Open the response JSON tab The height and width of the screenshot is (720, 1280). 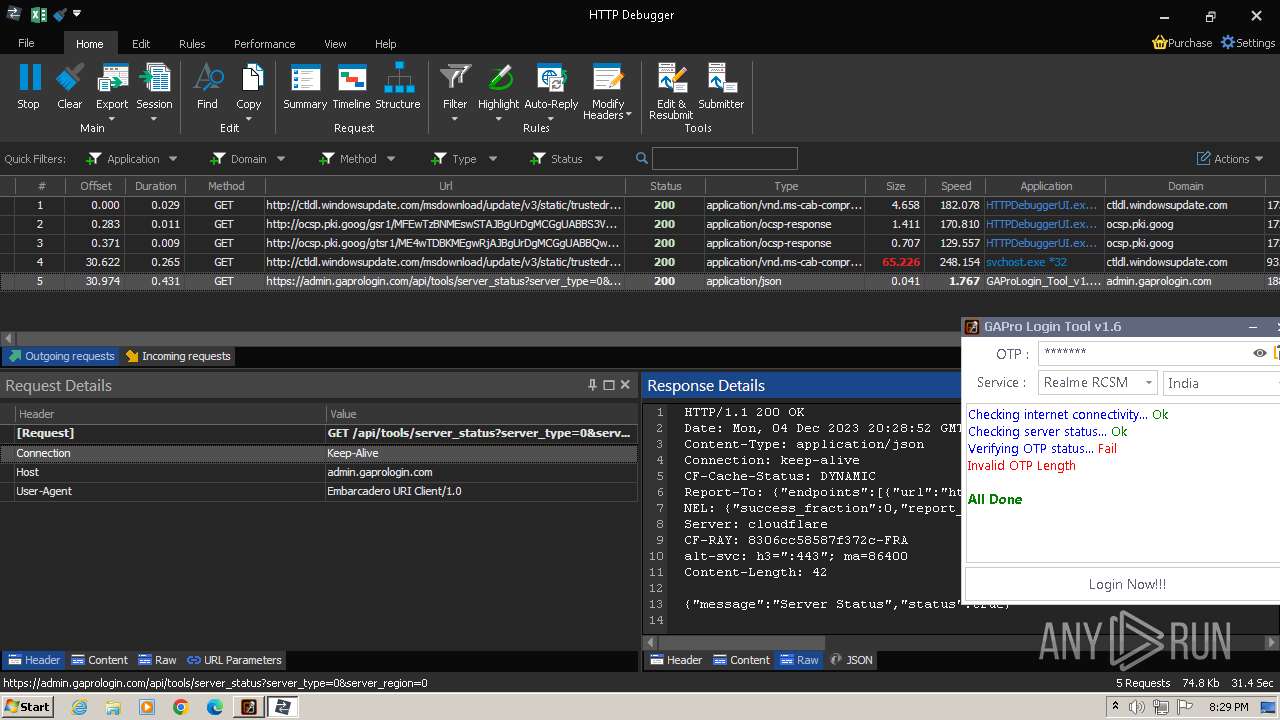coord(852,660)
